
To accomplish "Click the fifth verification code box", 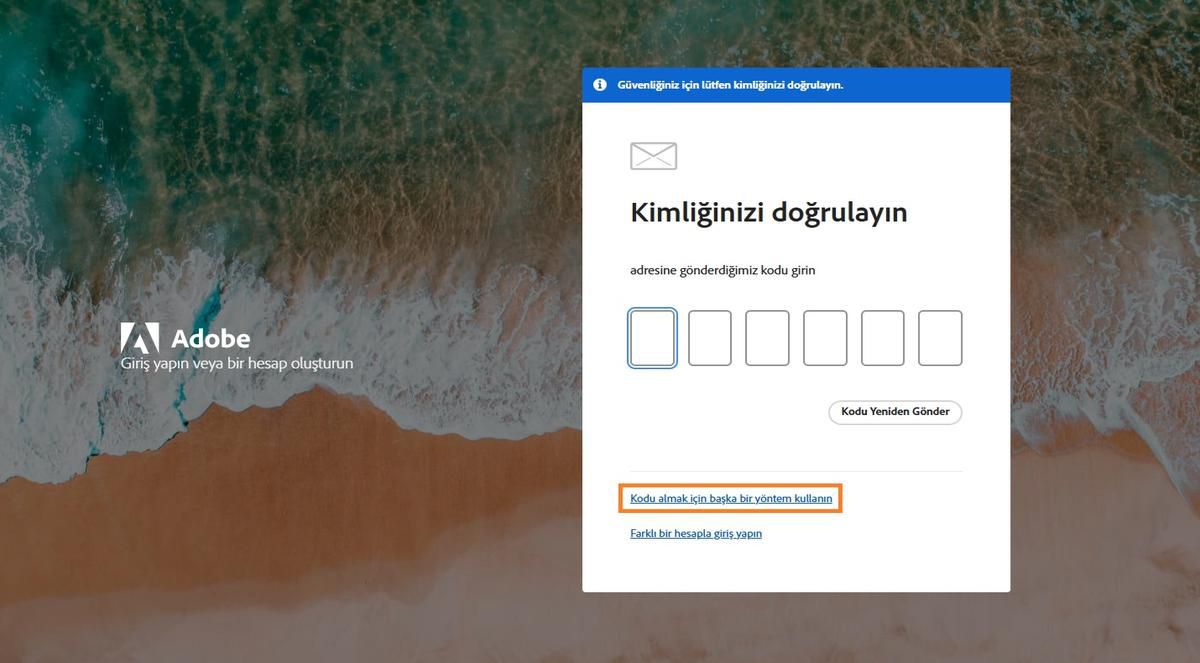I will click(x=882, y=337).
